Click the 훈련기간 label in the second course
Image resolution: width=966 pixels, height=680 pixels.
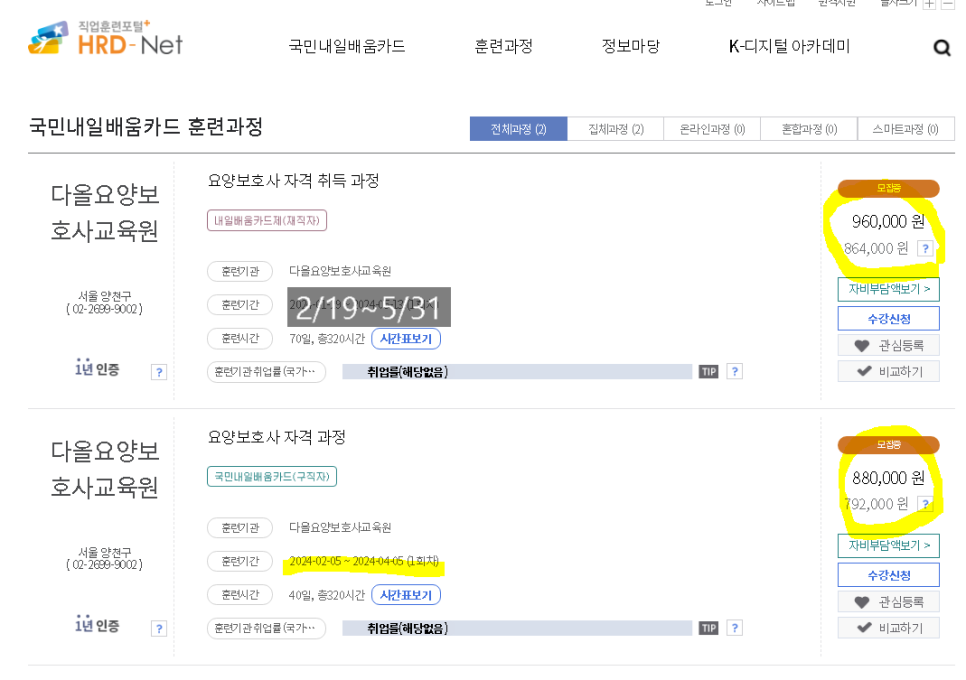240,561
